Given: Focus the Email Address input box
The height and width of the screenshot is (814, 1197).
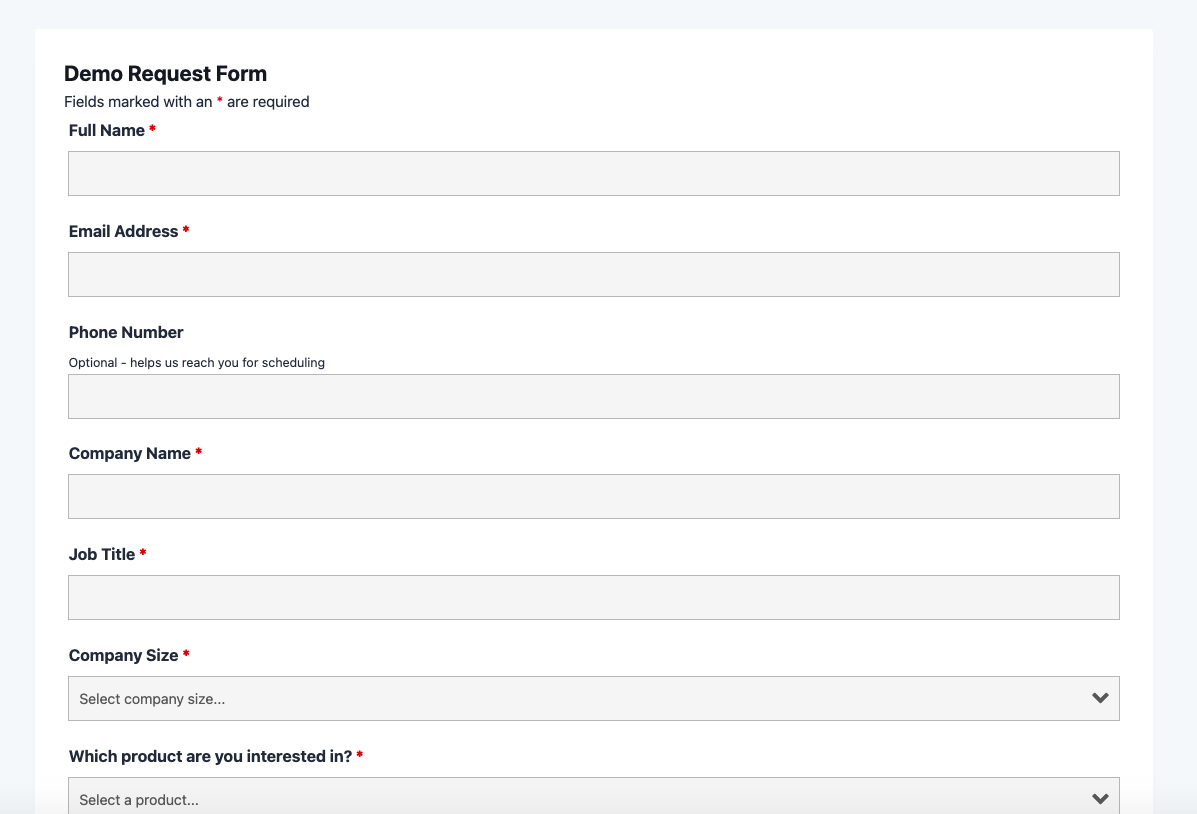Looking at the screenshot, I should point(593,274).
